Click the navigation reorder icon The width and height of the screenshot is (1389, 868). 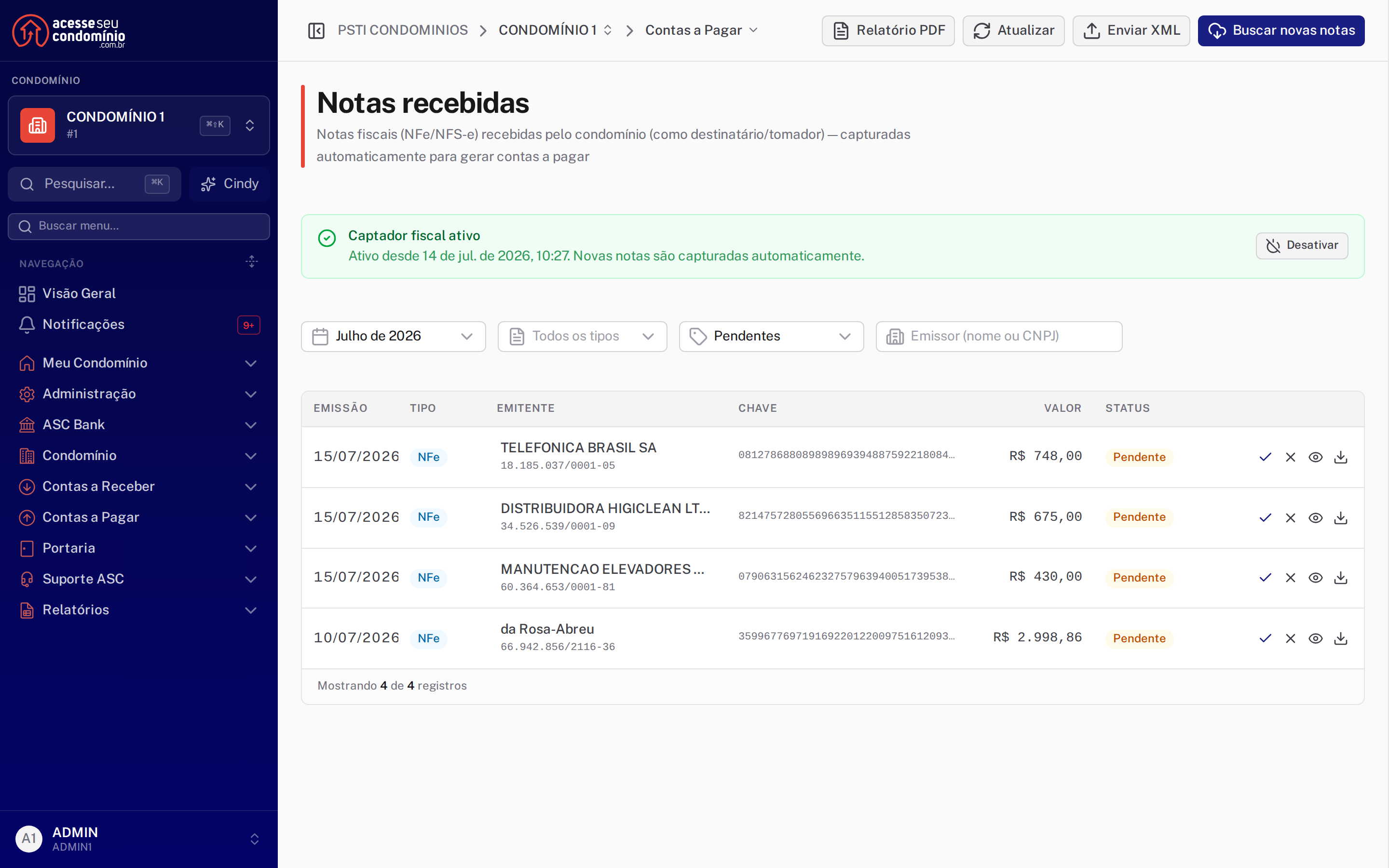251,262
